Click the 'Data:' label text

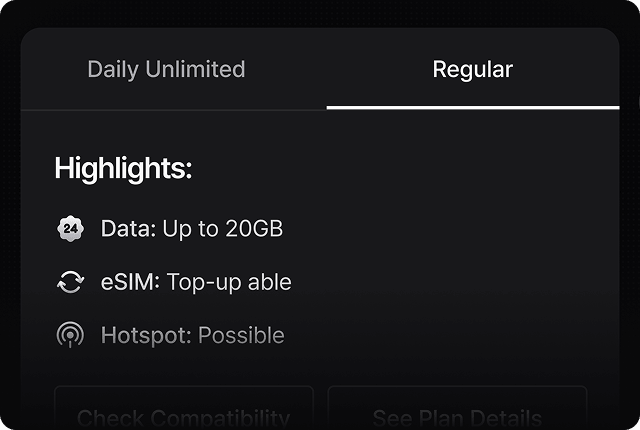coord(129,228)
